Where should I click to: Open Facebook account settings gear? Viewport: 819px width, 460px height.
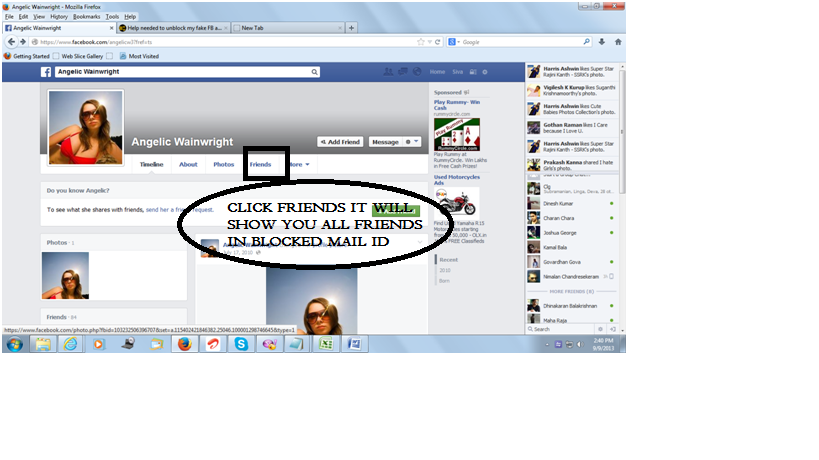[485, 72]
